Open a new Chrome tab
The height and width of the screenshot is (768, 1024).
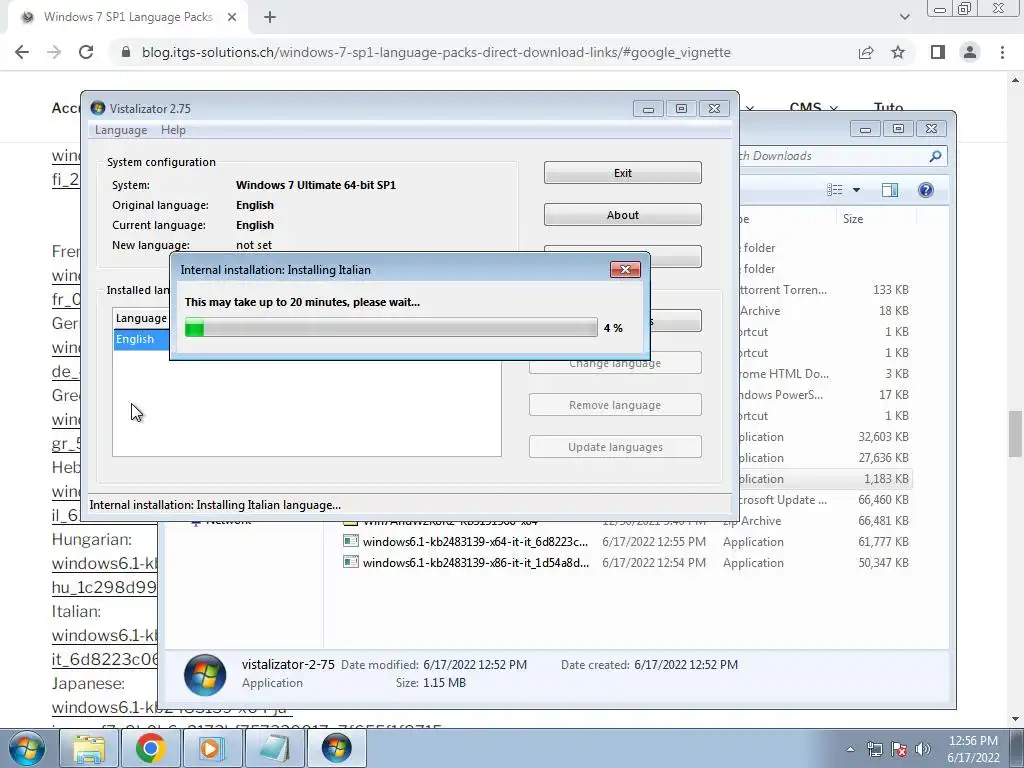270,18
